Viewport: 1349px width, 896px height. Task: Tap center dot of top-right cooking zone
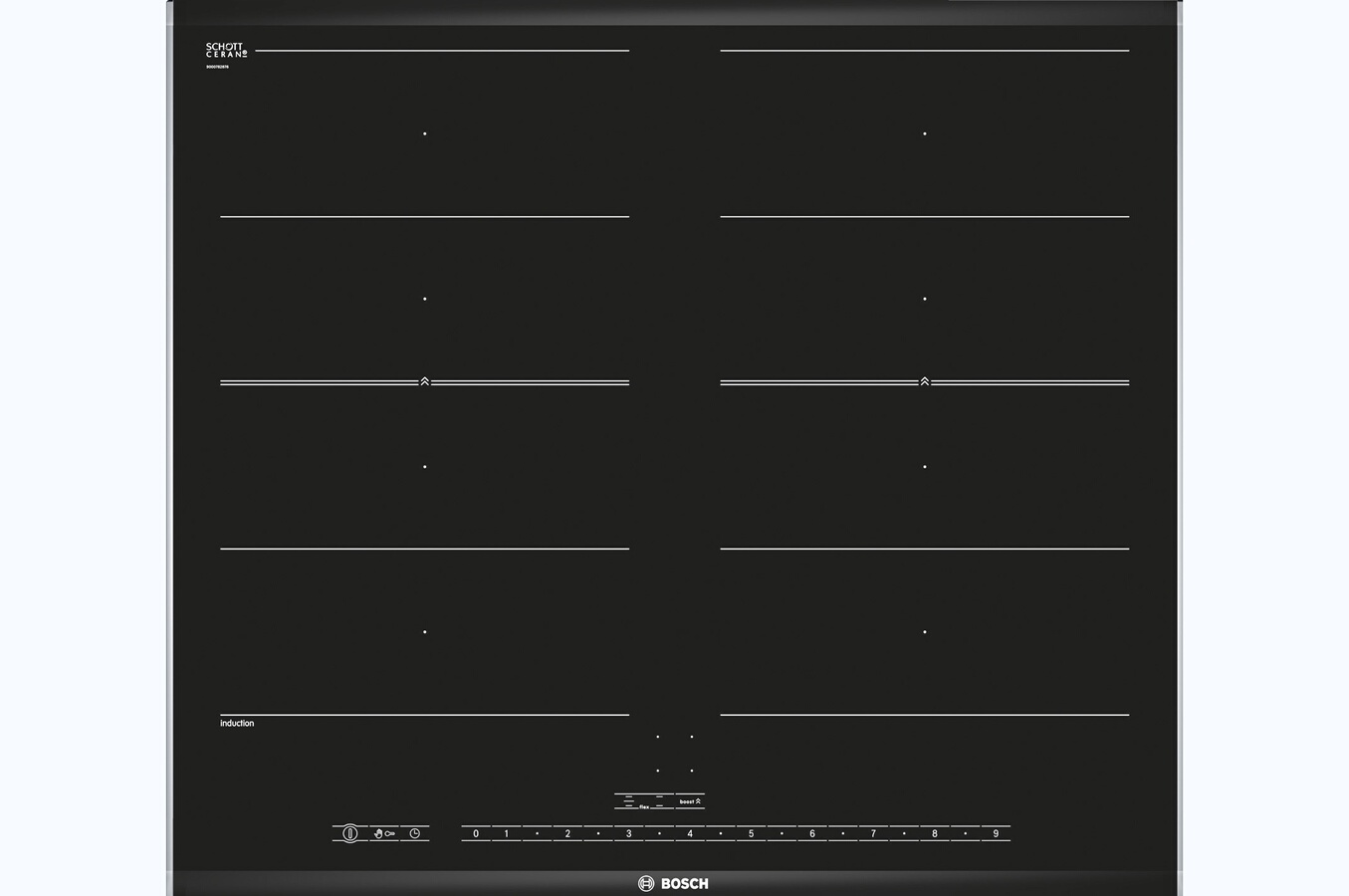925,133
